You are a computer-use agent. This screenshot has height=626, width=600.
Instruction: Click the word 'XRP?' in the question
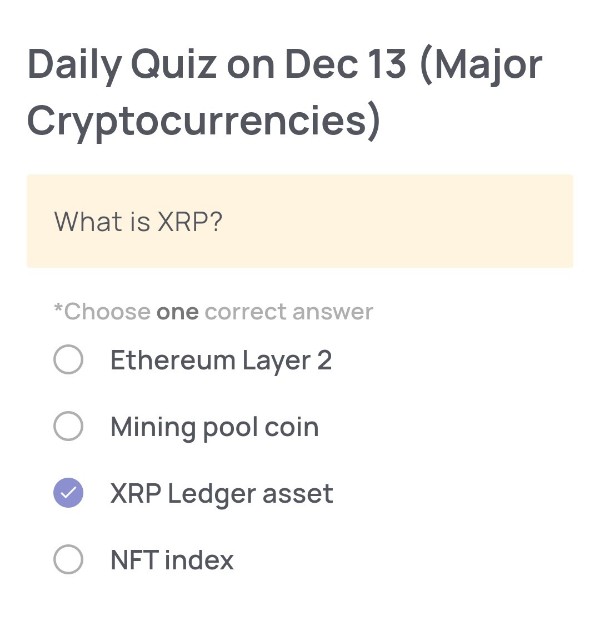coord(190,221)
